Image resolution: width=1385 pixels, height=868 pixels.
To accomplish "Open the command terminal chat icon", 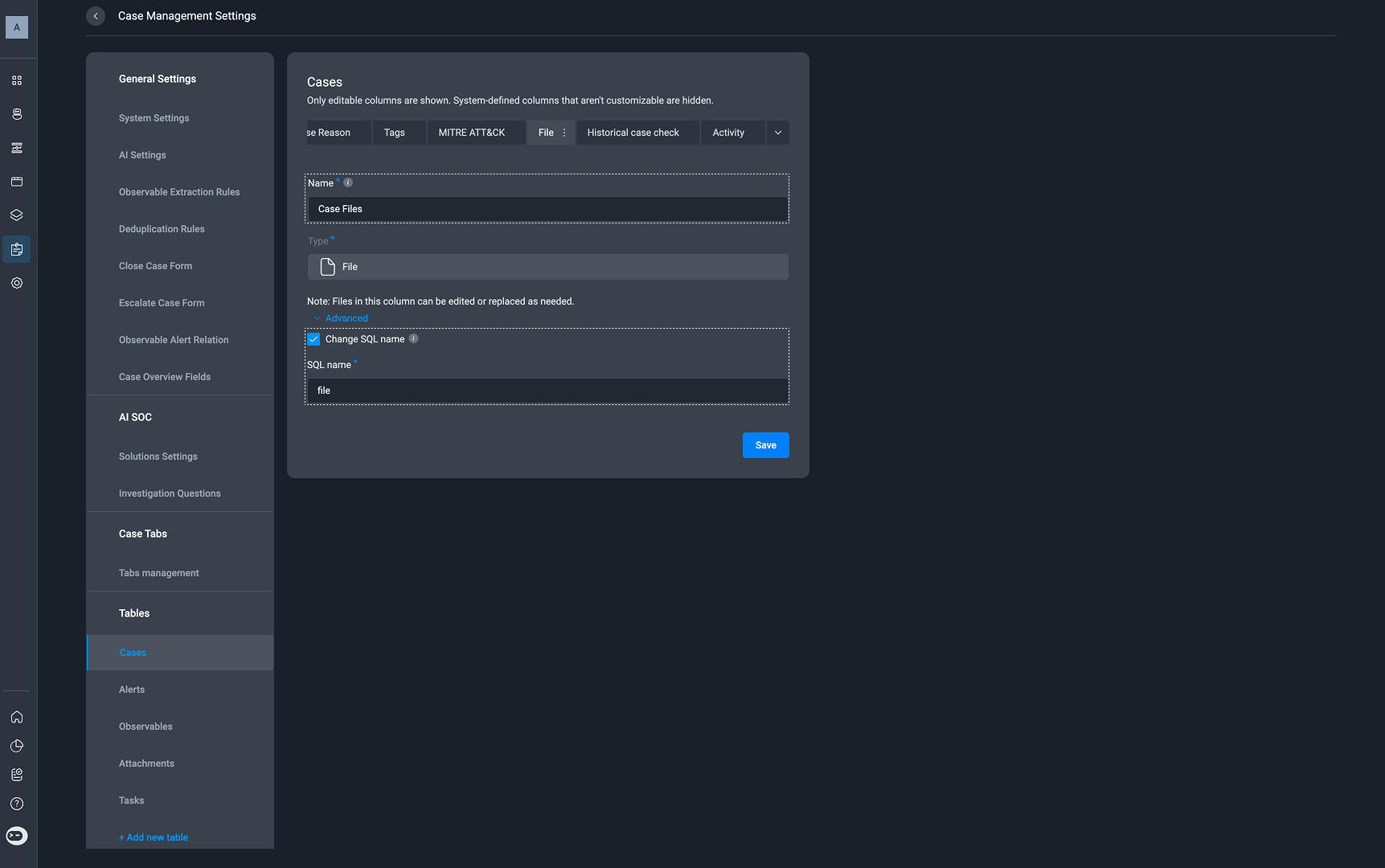I will point(17,836).
